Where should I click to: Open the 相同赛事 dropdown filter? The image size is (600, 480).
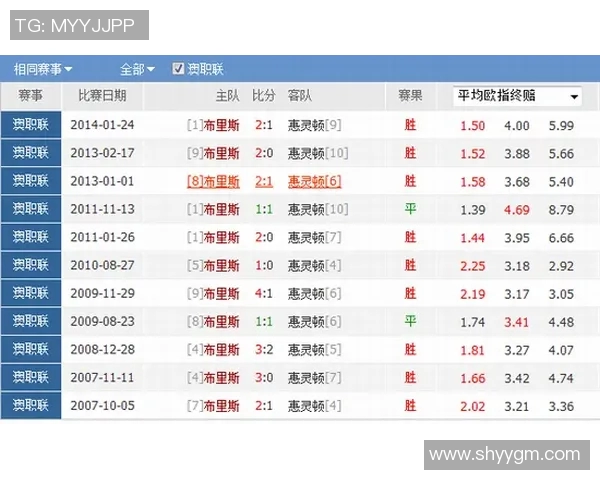(x=42, y=69)
